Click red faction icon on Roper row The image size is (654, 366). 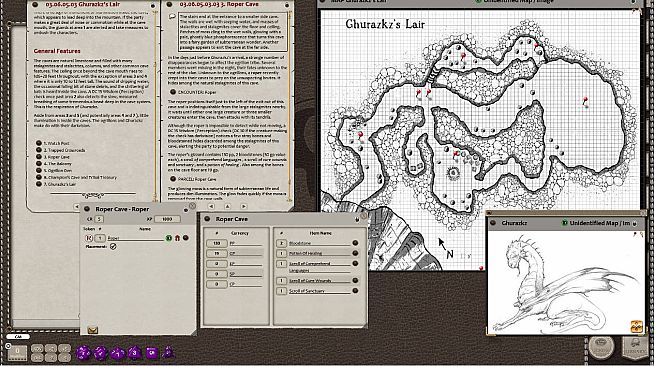coord(177,238)
